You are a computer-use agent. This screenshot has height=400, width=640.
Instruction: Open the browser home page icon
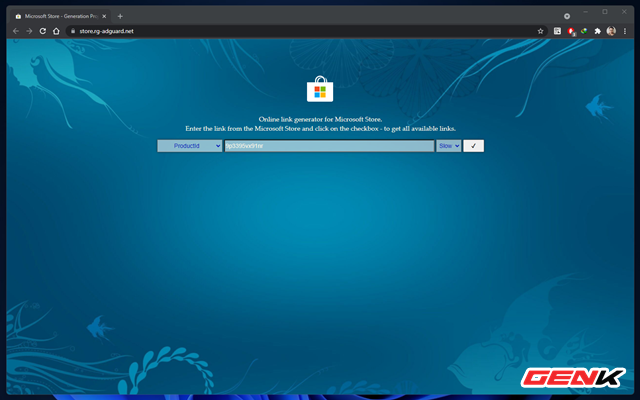click(x=56, y=31)
